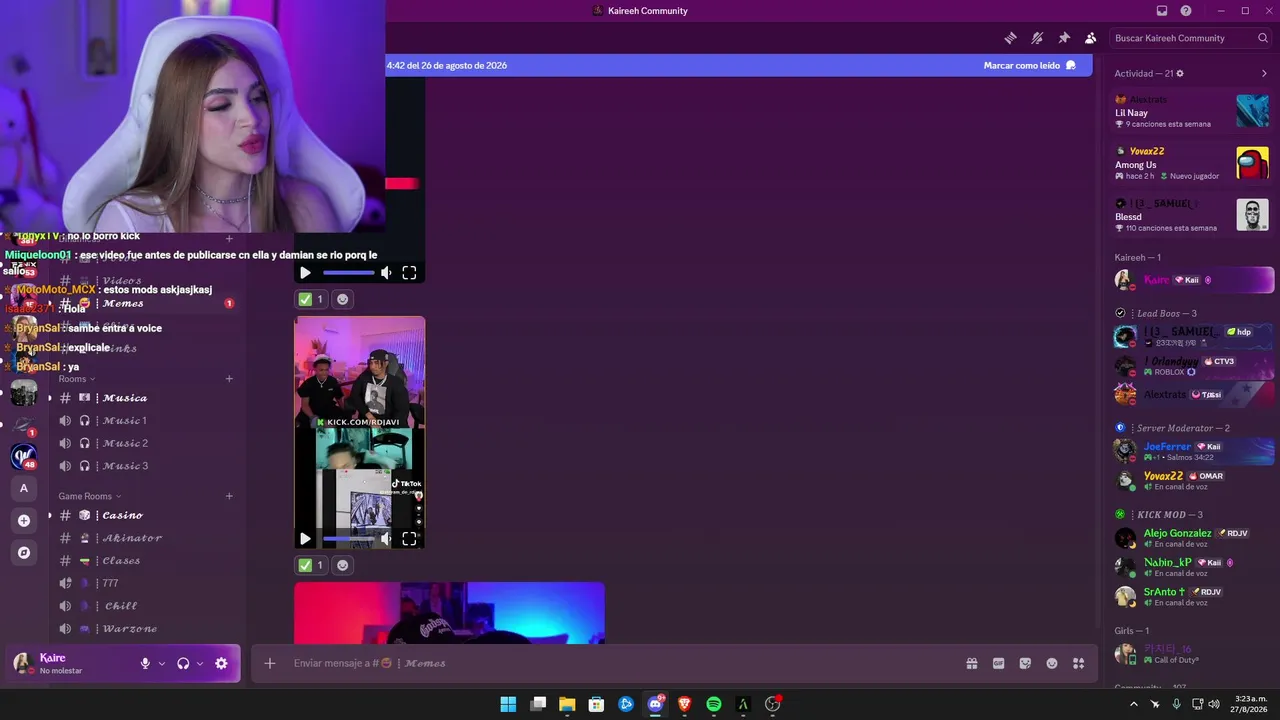
Task: Collapse the Rooms category
Action: tap(77, 379)
